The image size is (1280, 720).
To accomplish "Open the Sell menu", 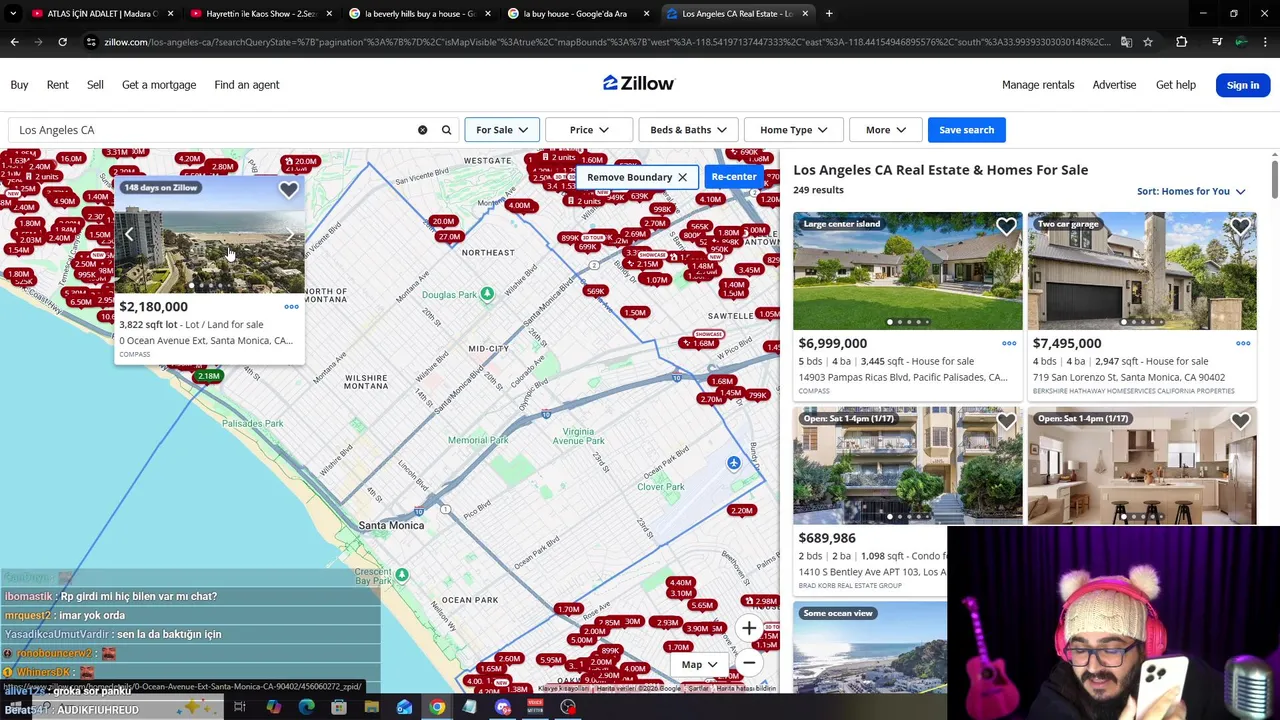I will coord(95,85).
